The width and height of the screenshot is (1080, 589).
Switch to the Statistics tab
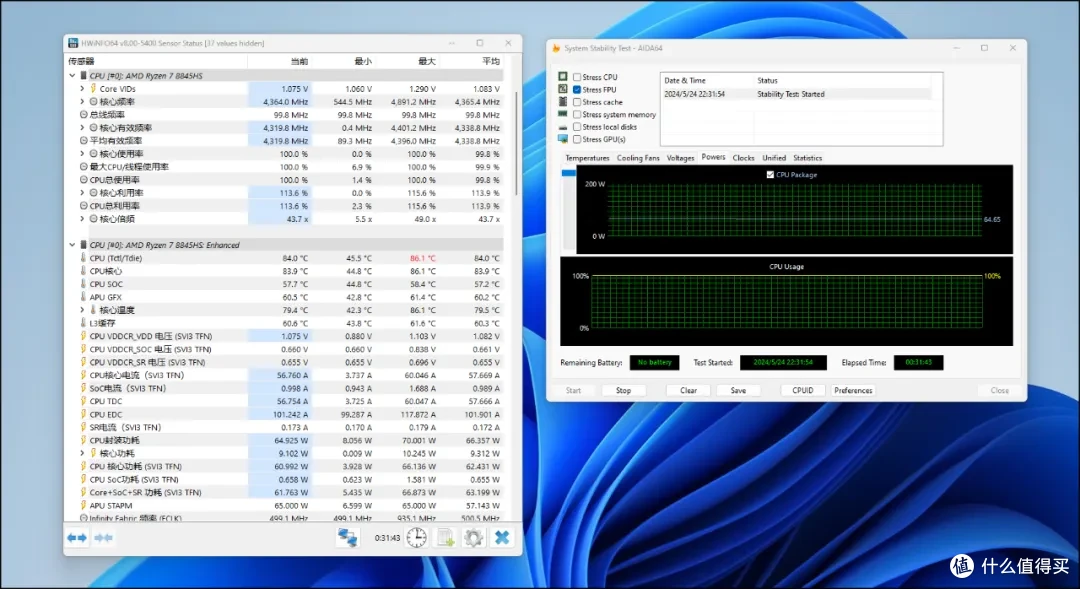tap(807, 158)
